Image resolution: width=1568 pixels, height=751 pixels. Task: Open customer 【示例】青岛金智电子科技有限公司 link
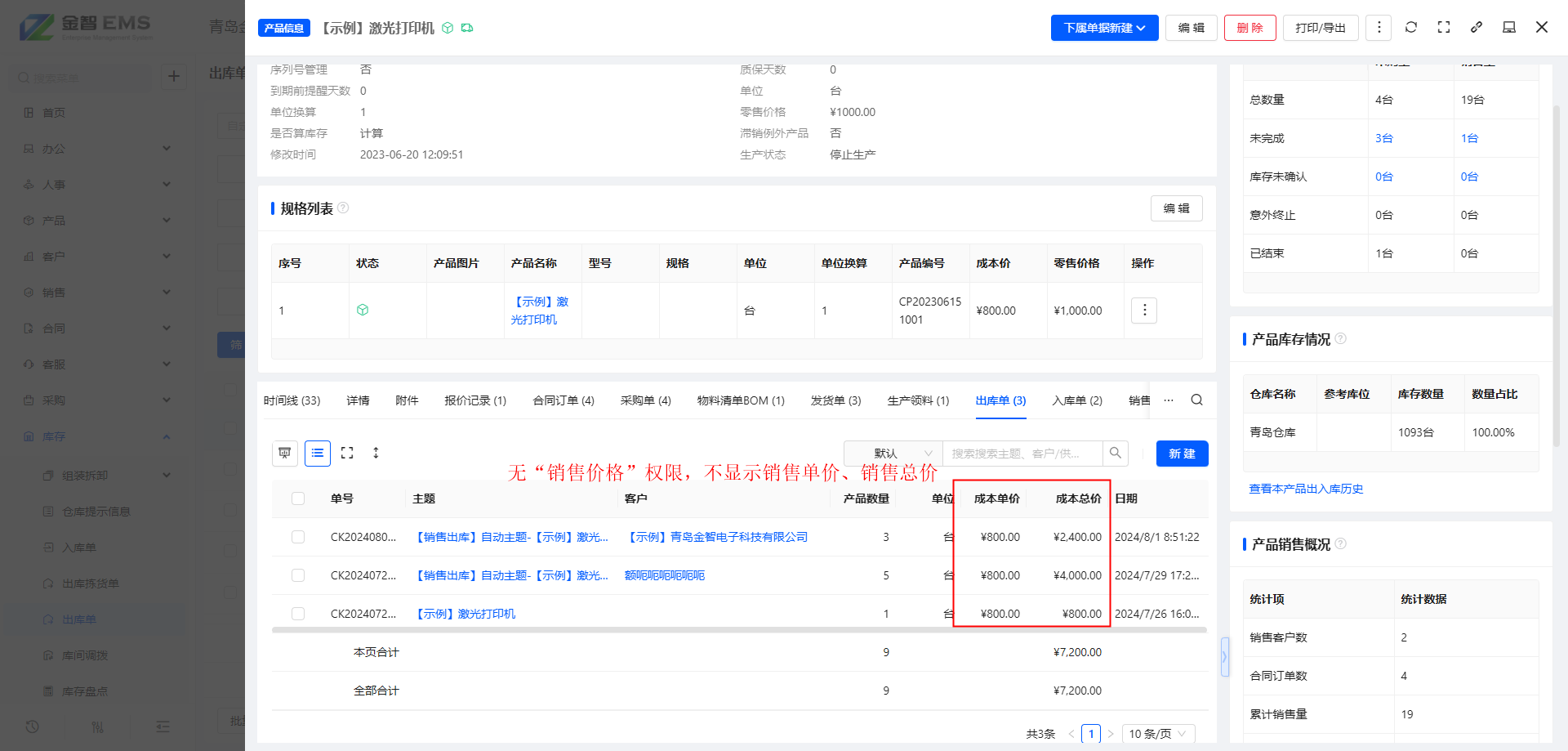point(718,537)
